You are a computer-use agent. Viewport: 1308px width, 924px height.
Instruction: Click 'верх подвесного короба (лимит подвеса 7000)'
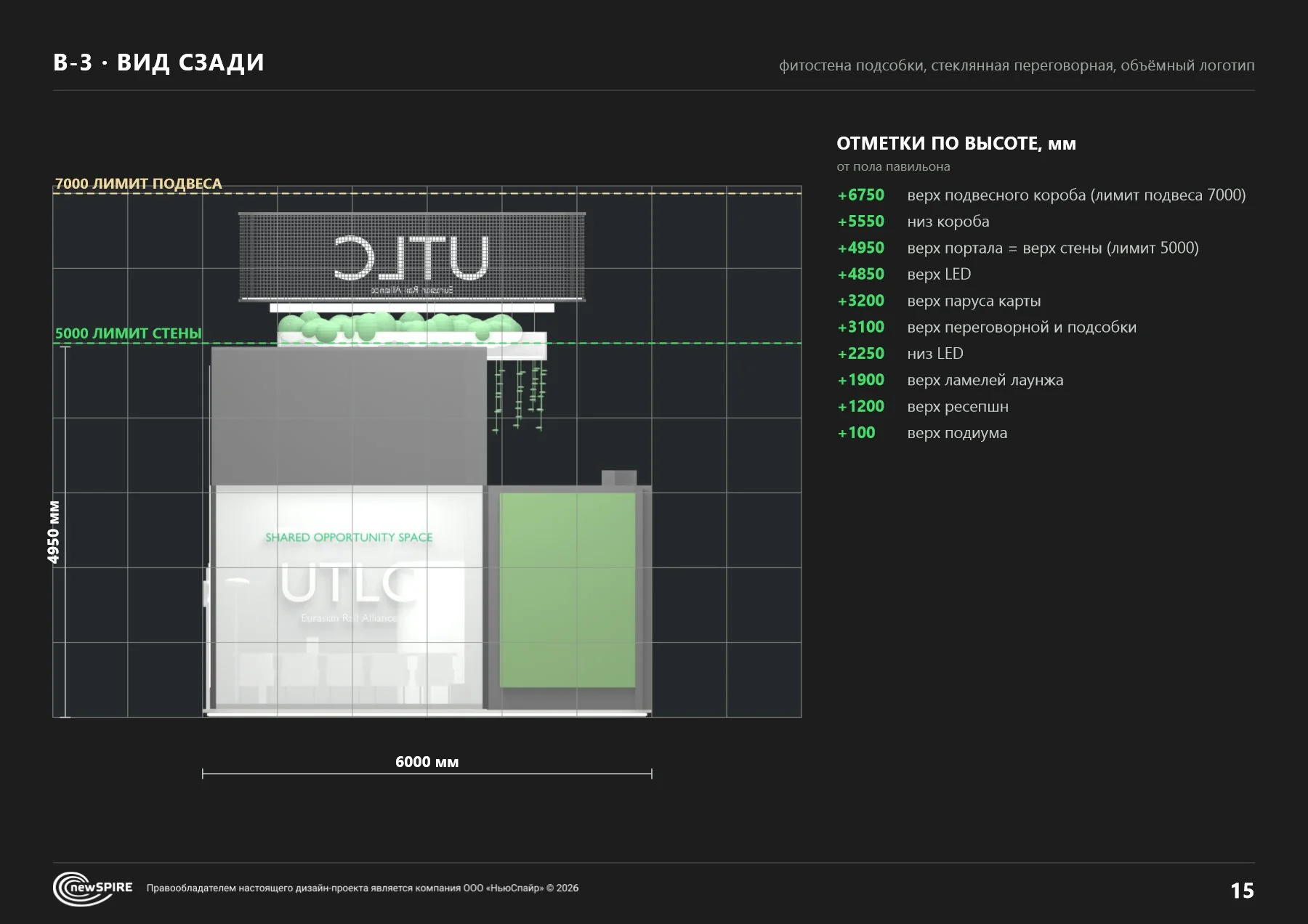(1076, 195)
